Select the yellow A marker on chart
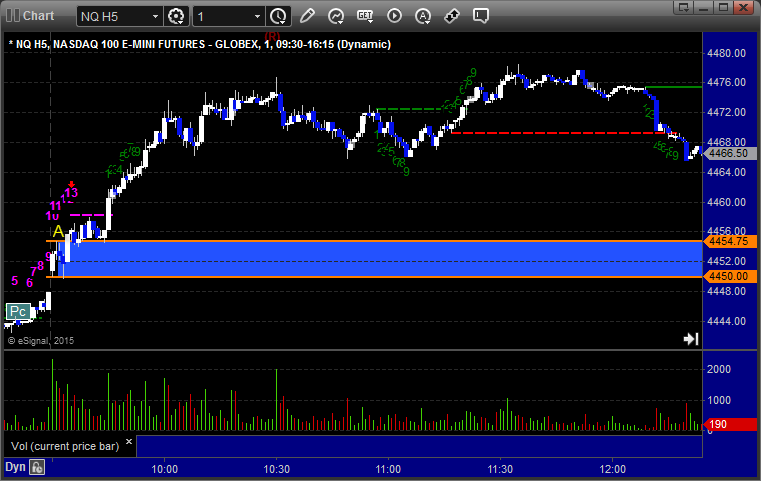Image resolution: width=761 pixels, height=481 pixels. tap(58, 231)
